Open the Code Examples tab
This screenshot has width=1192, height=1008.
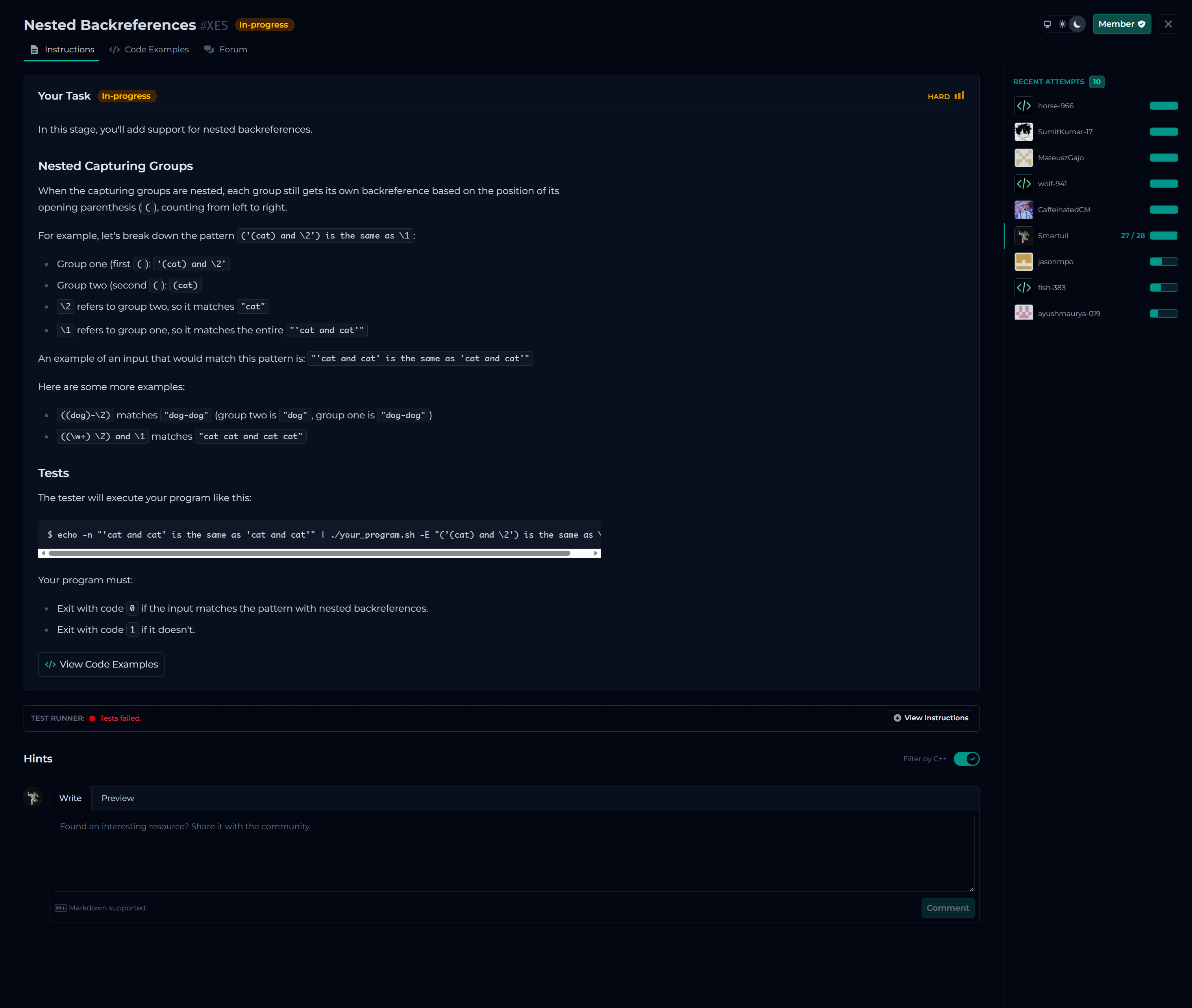pos(149,50)
